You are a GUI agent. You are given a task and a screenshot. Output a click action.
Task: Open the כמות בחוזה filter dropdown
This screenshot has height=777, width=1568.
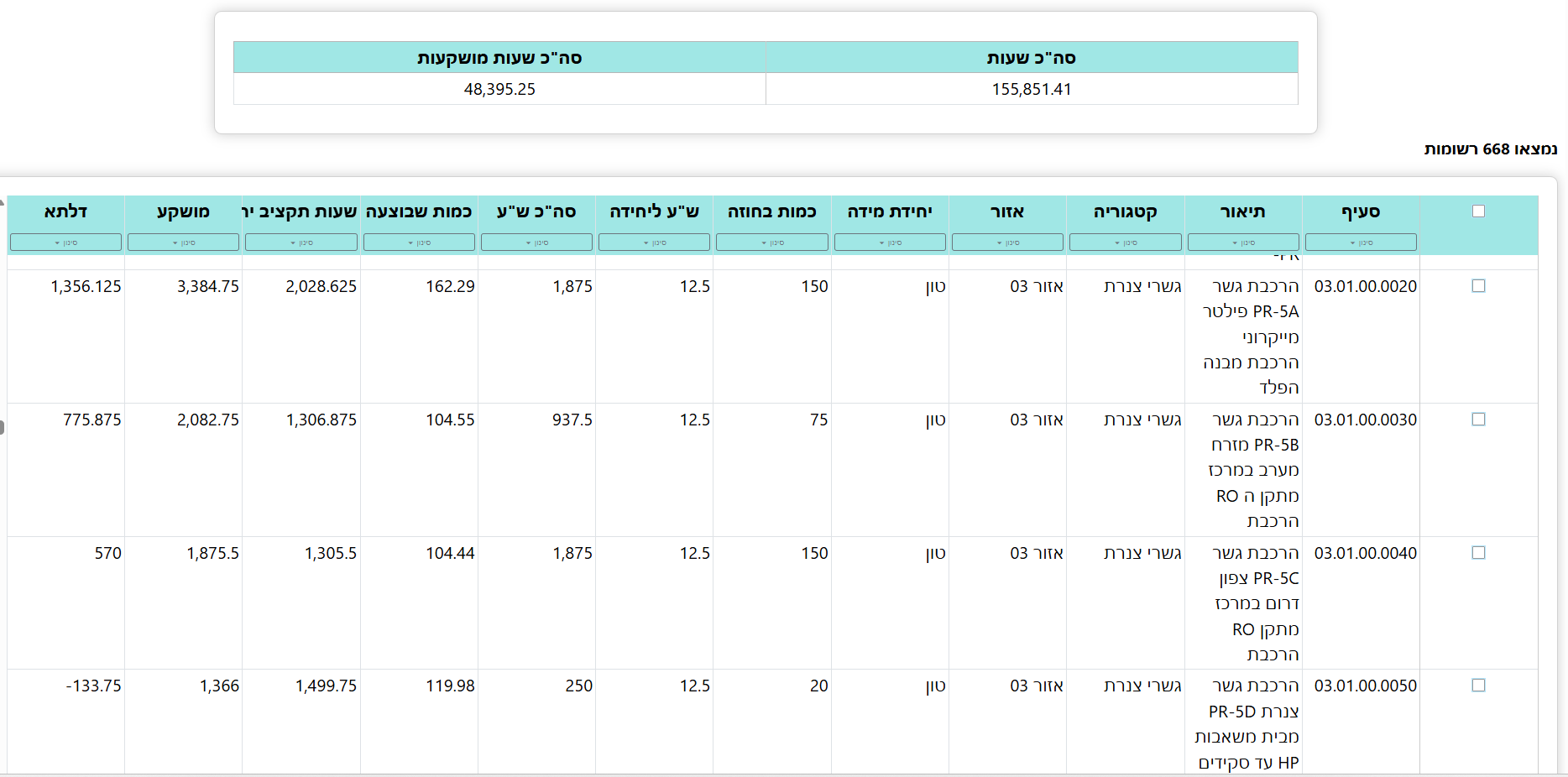tap(772, 242)
